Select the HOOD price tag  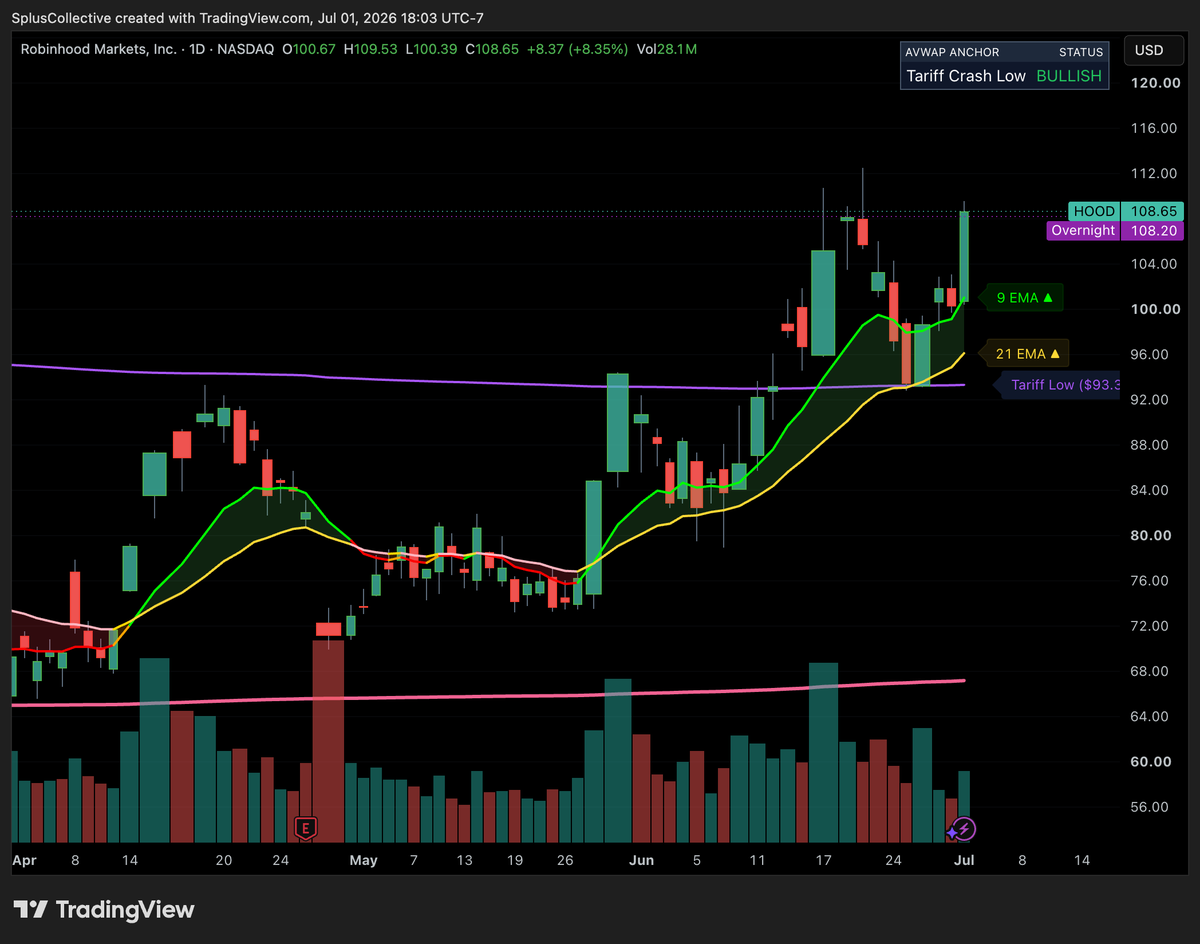[1125, 212]
